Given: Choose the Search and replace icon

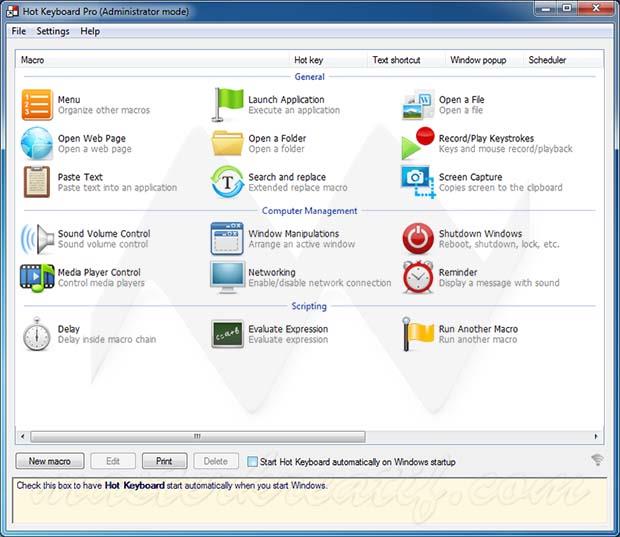Looking at the screenshot, I should coord(227,182).
